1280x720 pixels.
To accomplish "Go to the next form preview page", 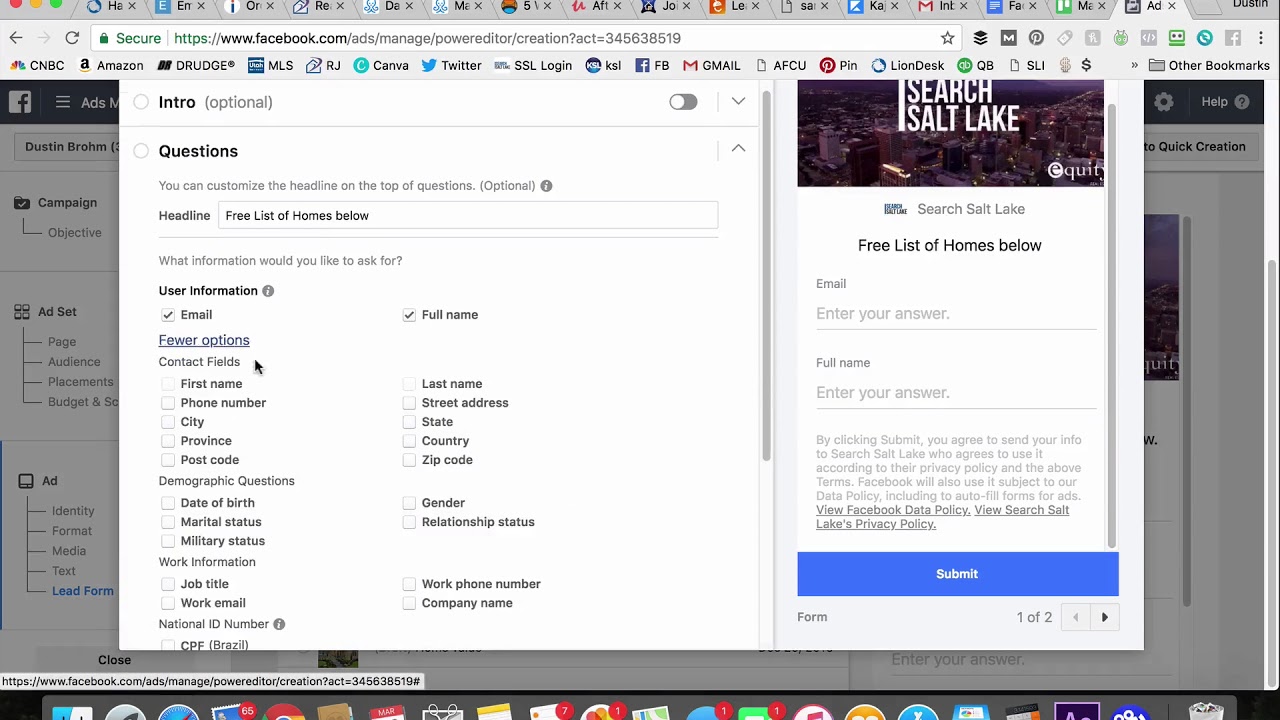I will click(1104, 618).
